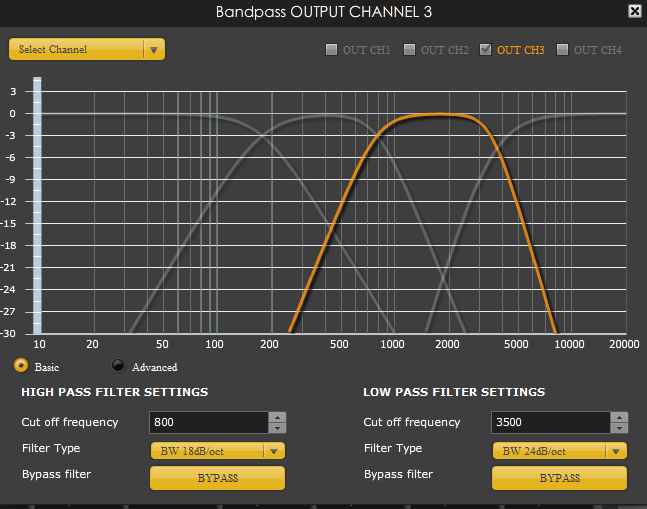Click the 200 frequency axis label
Image resolution: width=647 pixels, height=509 pixels.
pos(269,344)
